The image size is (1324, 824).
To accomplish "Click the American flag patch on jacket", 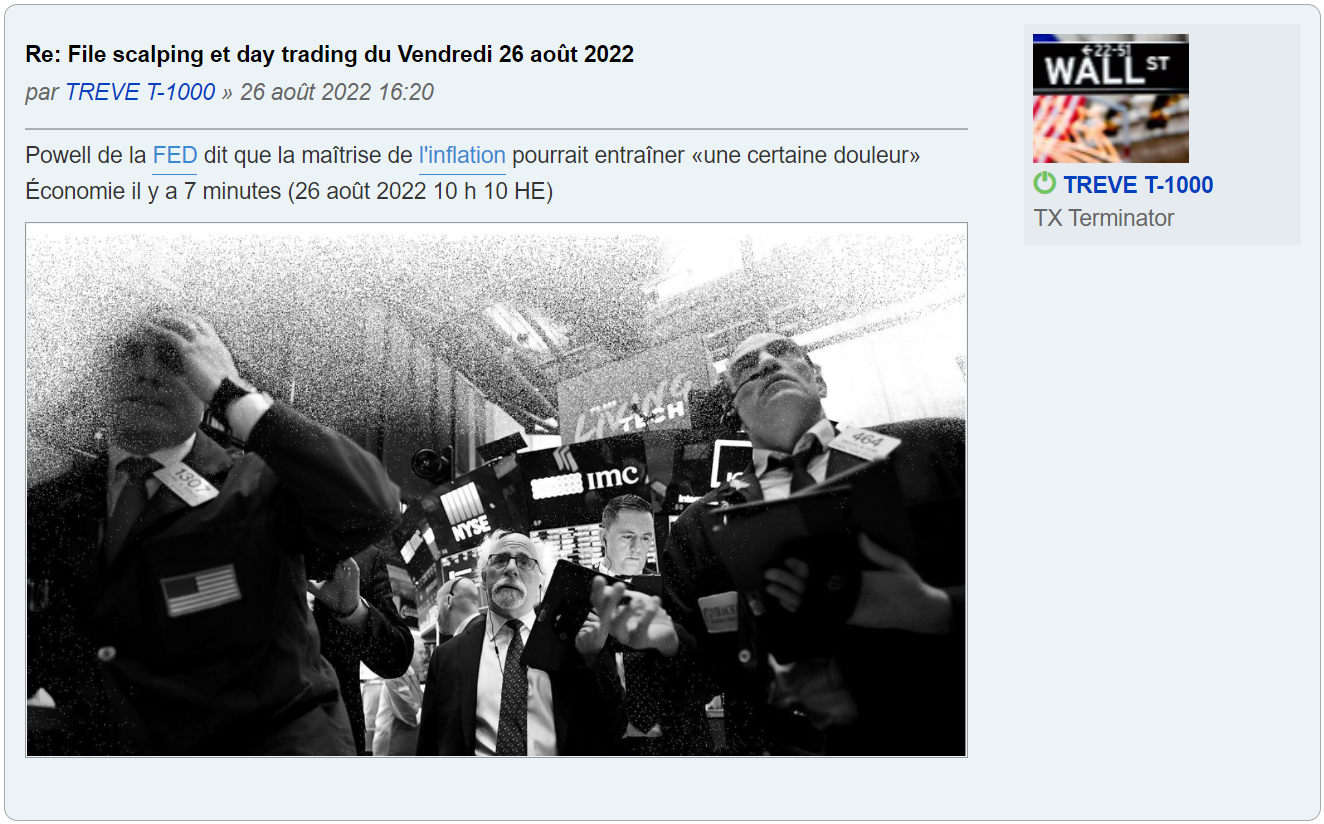I will point(201,589).
